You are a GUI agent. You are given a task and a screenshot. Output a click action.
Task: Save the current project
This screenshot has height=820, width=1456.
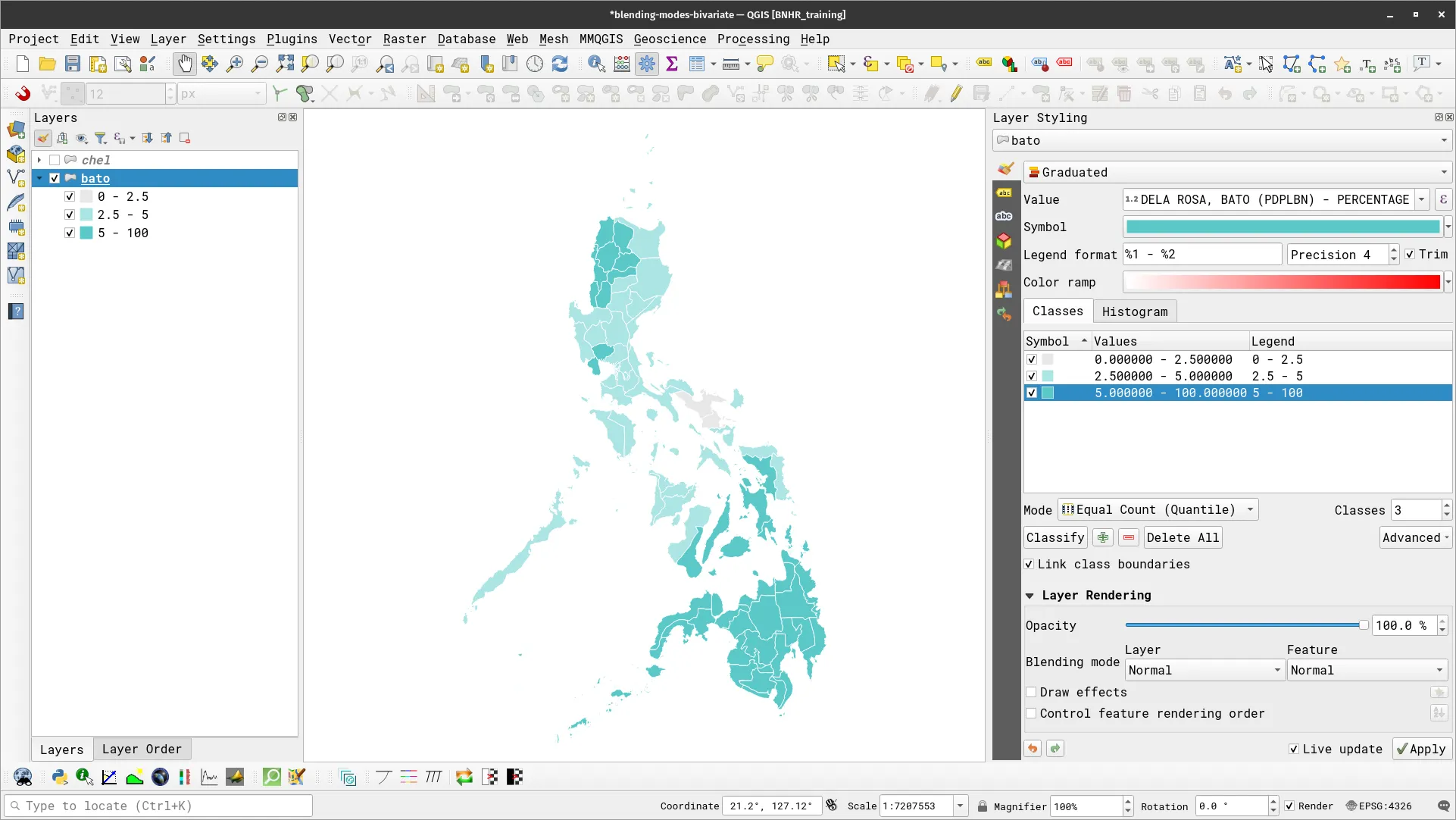pos(72,64)
